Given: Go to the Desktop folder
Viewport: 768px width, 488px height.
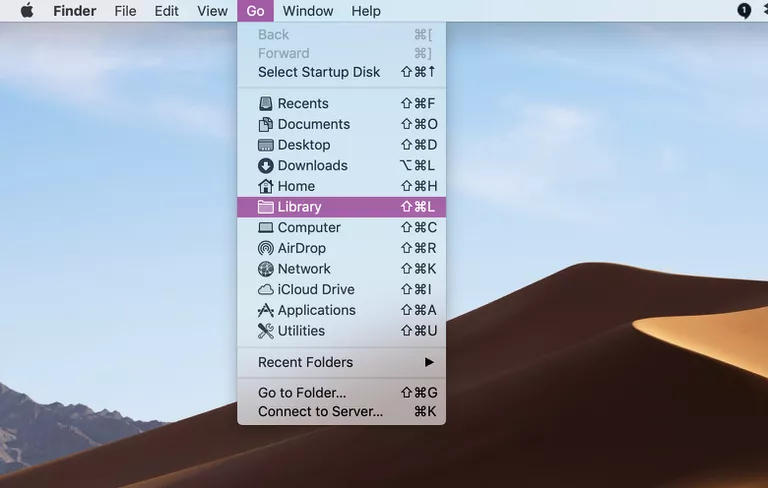Looking at the screenshot, I should pyautogui.click(x=341, y=145).
